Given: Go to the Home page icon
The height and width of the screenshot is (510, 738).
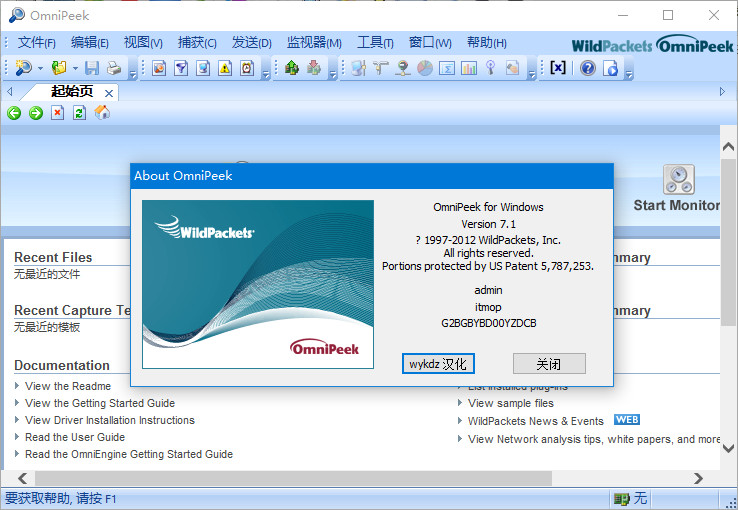Looking at the screenshot, I should (x=102, y=113).
